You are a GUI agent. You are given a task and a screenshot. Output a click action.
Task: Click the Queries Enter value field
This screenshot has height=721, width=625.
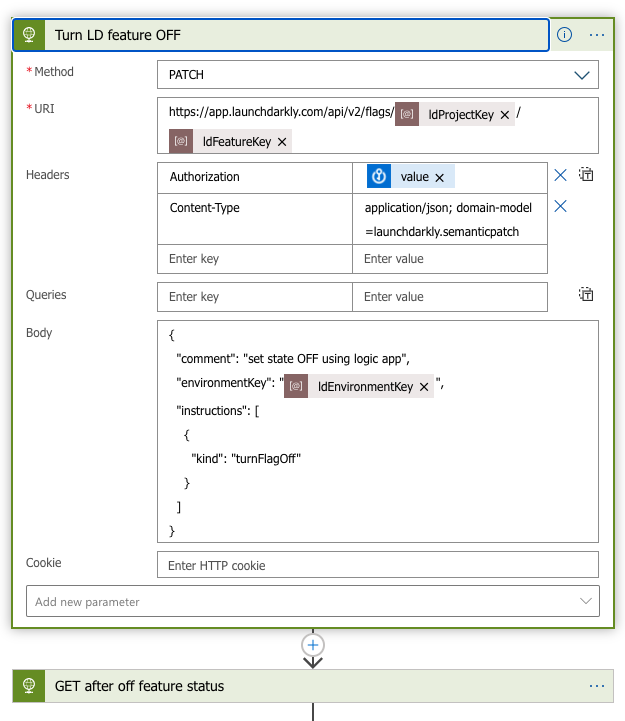click(x=450, y=297)
